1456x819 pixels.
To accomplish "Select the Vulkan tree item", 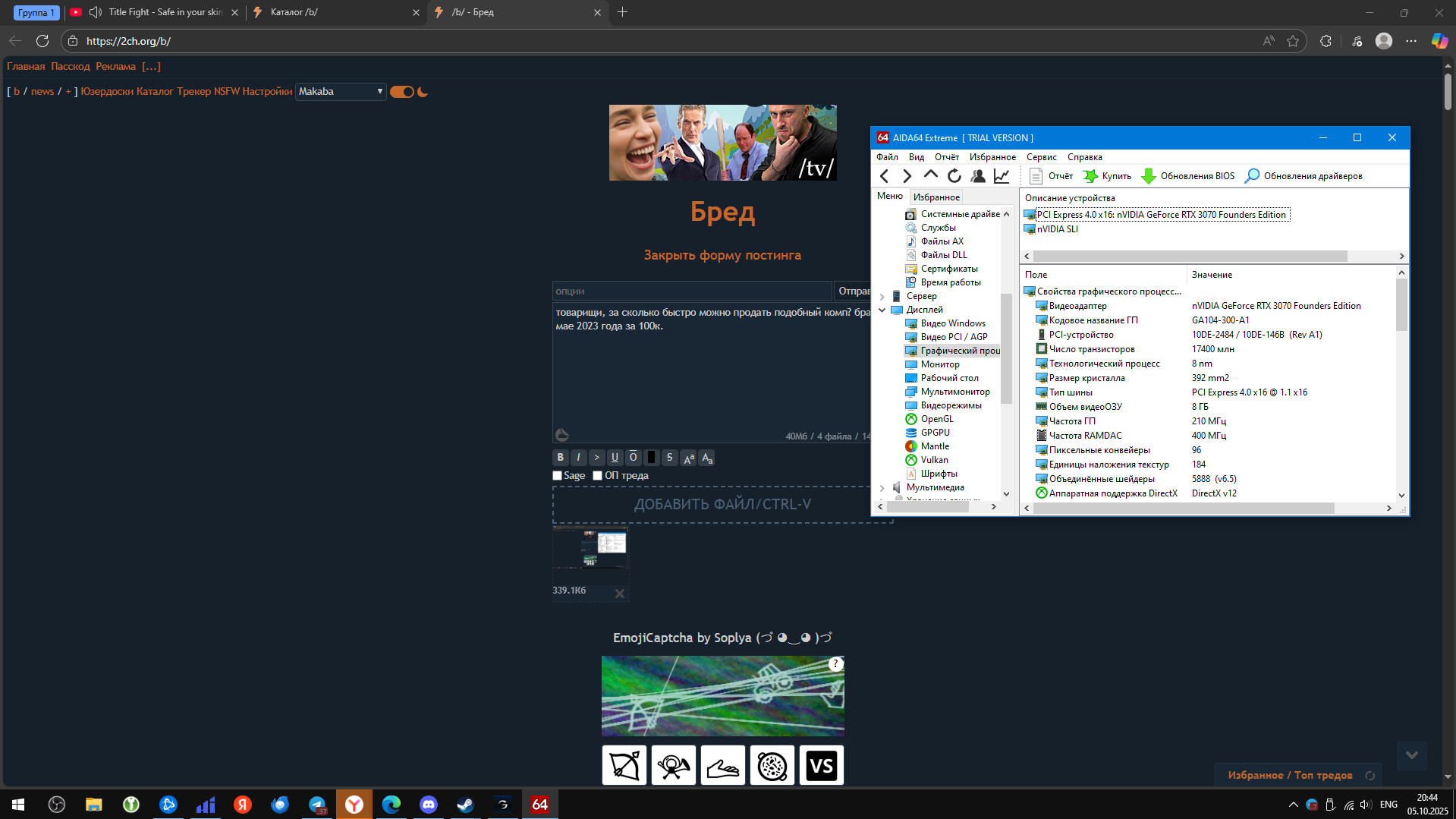I will (934, 460).
